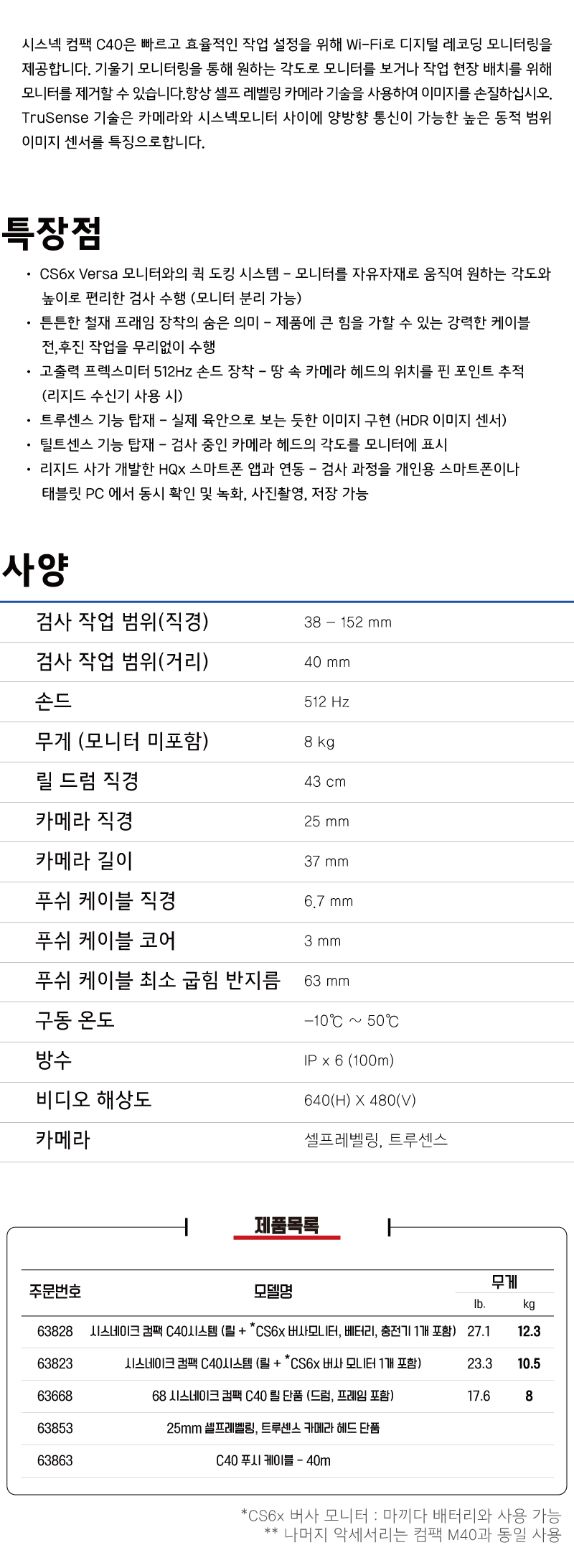Viewport: 574px width, 1568px height.
Task: Click the '17.6' lb weight
Action: pyautogui.click(x=479, y=1396)
